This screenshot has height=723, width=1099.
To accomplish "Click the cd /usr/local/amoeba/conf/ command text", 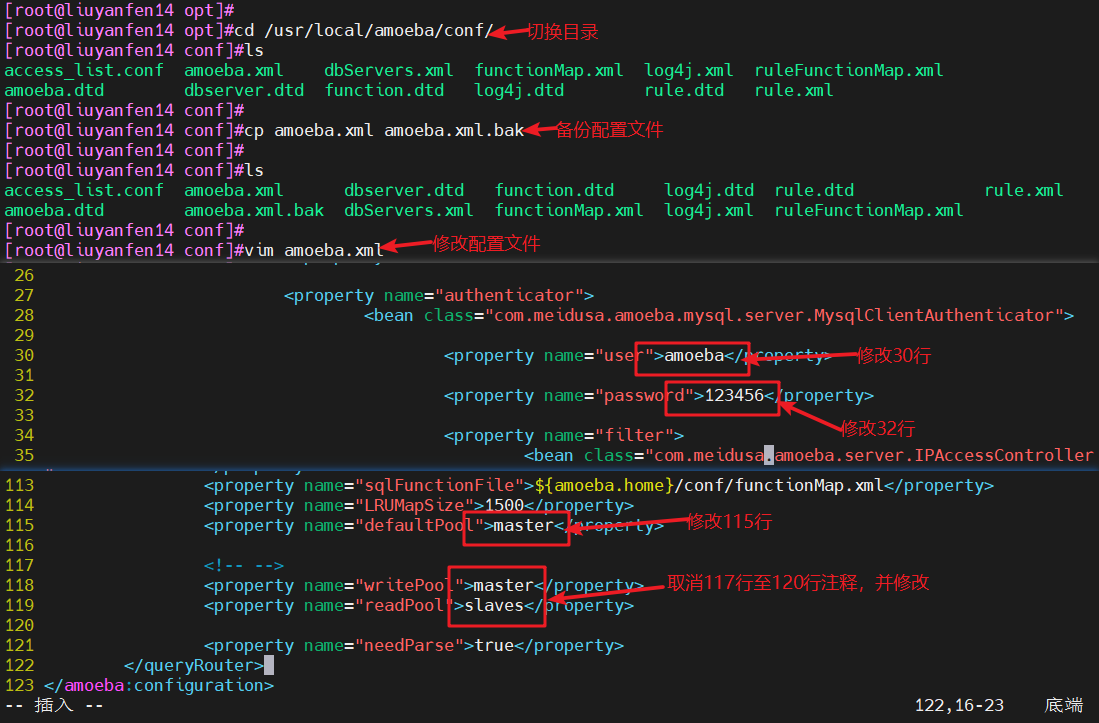I will pyautogui.click(x=364, y=30).
